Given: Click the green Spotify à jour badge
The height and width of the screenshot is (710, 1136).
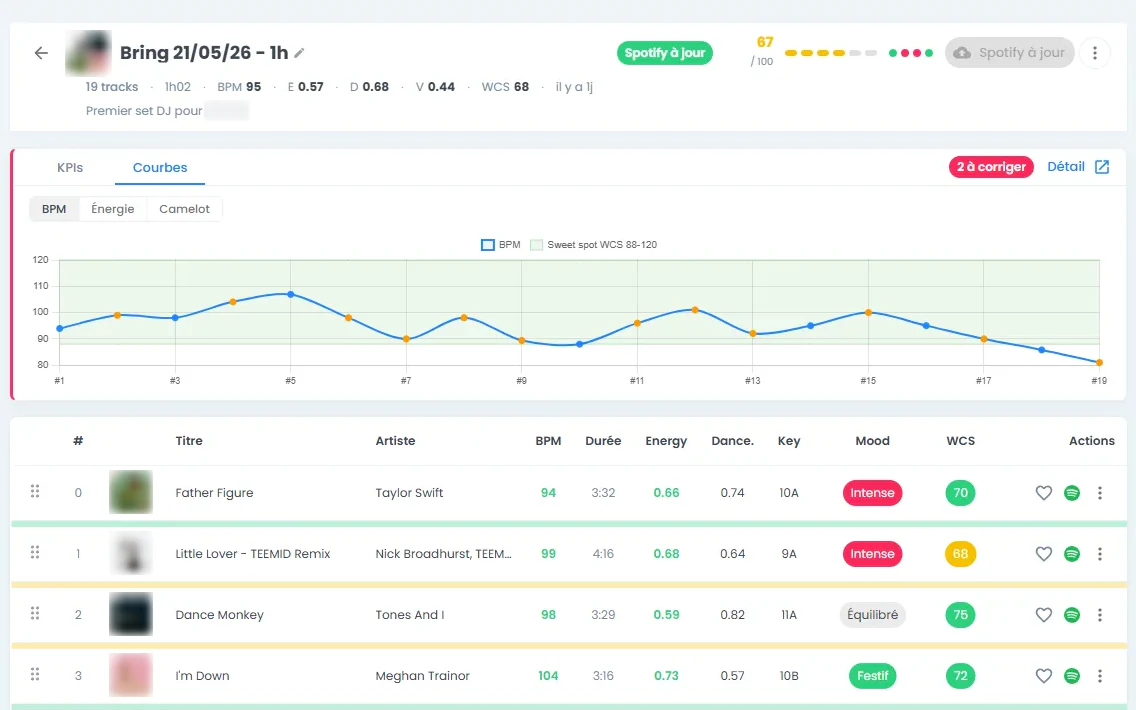Looking at the screenshot, I should (665, 53).
